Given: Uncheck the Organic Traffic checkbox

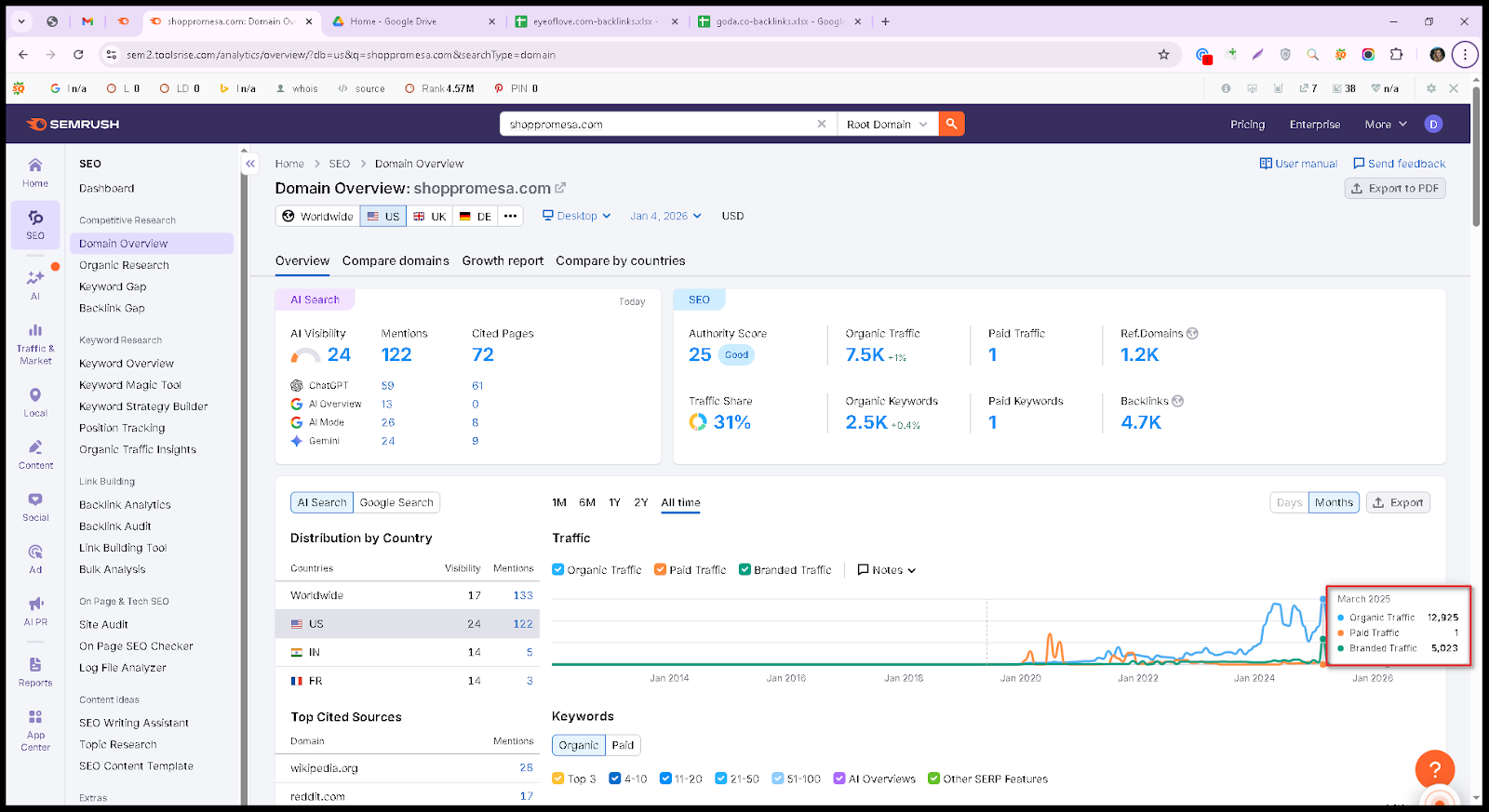Looking at the screenshot, I should (x=558, y=569).
